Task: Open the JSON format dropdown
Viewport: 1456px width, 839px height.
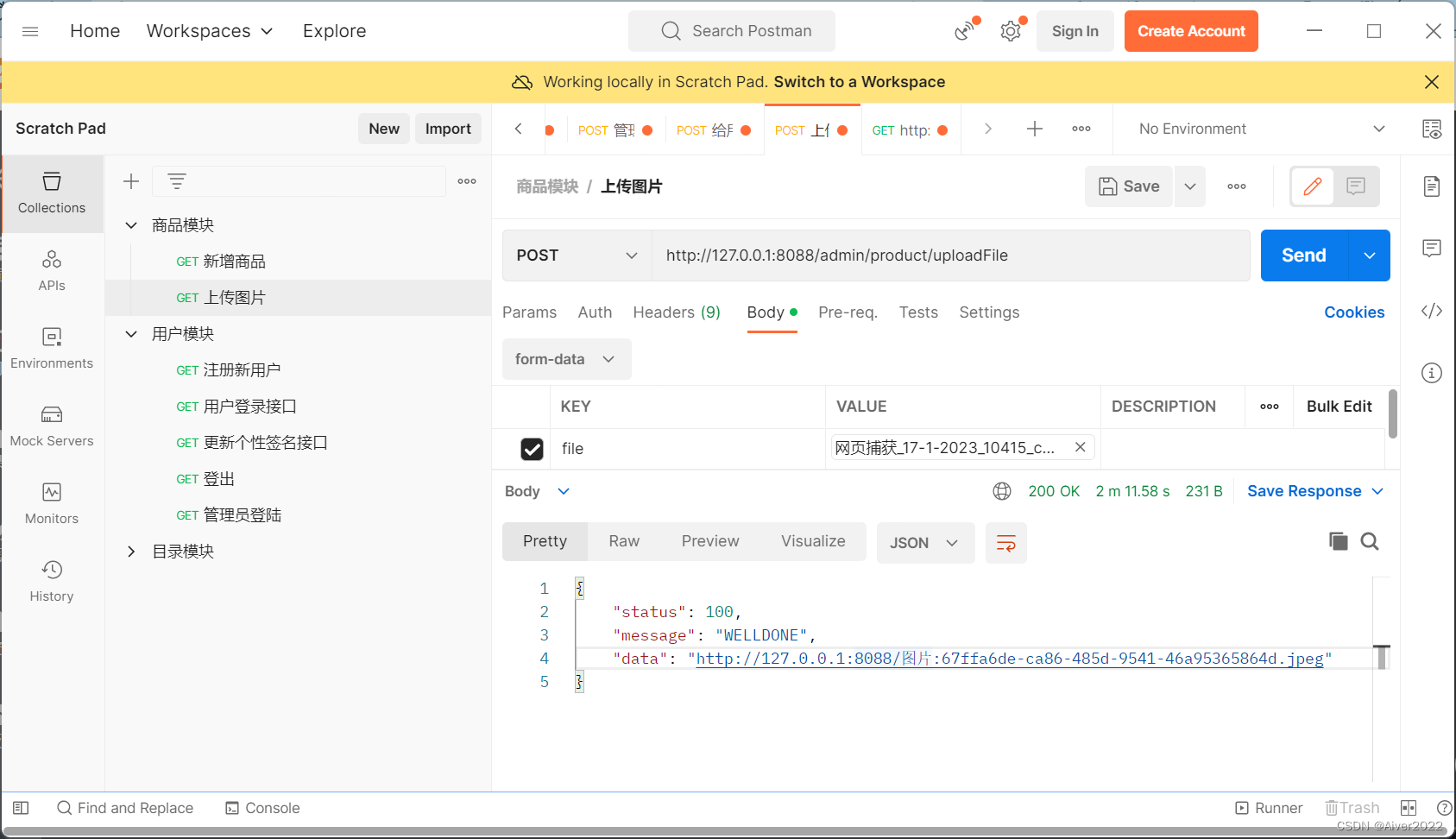Action: tap(925, 543)
